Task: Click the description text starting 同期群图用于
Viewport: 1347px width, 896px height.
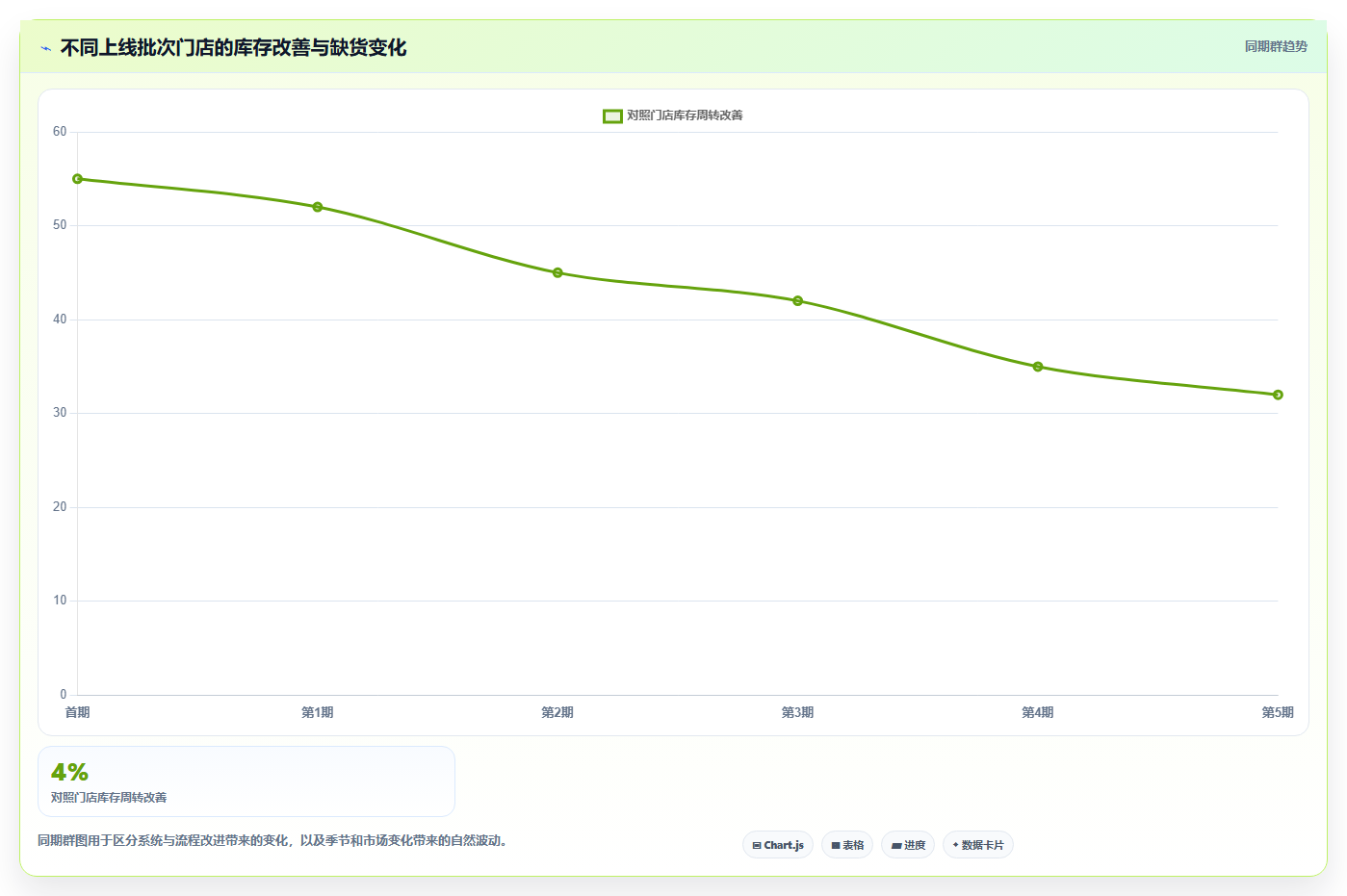Action: pyautogui.click(x=272, y=840)
